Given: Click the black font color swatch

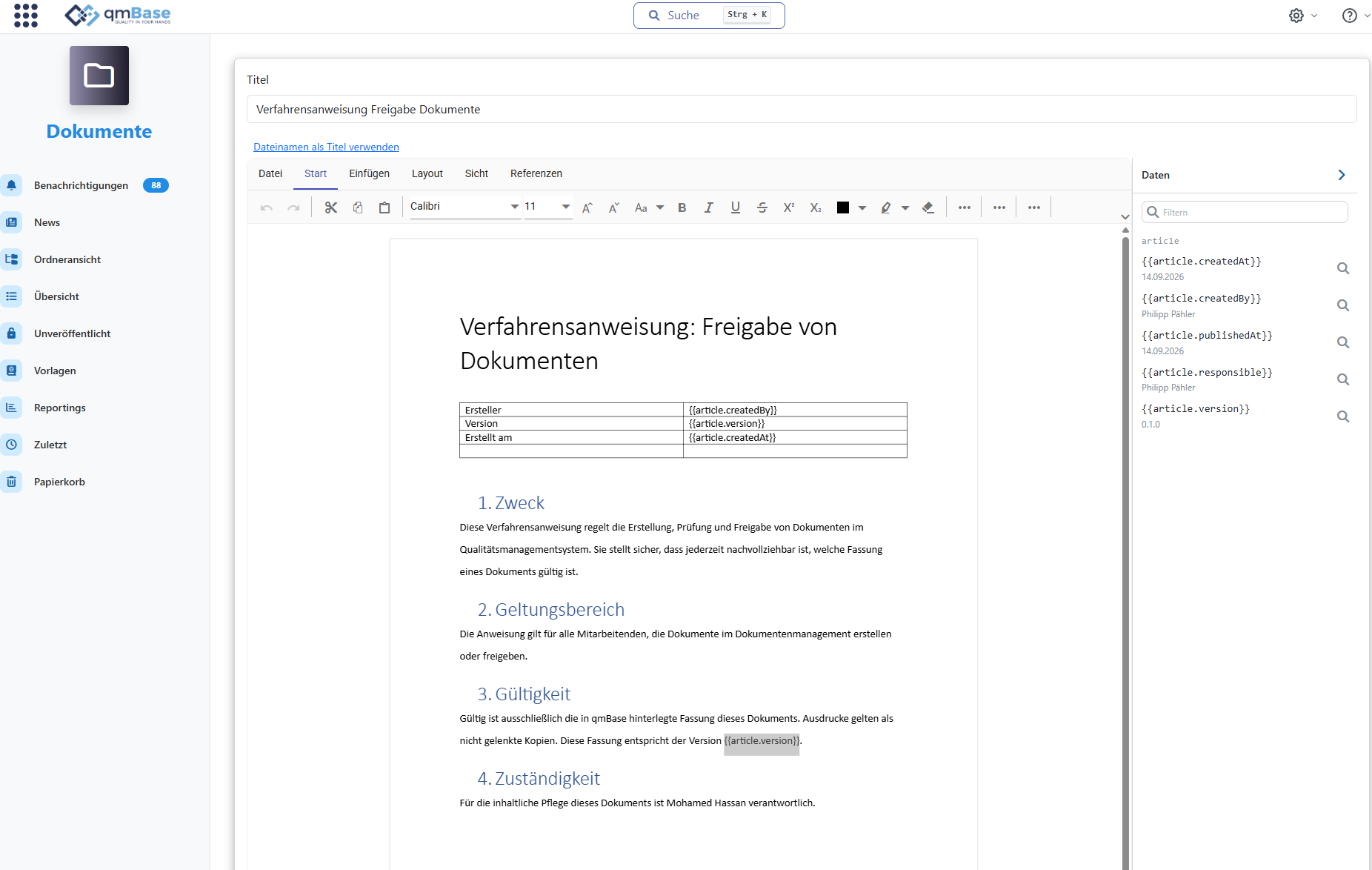Looking at the screenshot, I should pos(843,207).
